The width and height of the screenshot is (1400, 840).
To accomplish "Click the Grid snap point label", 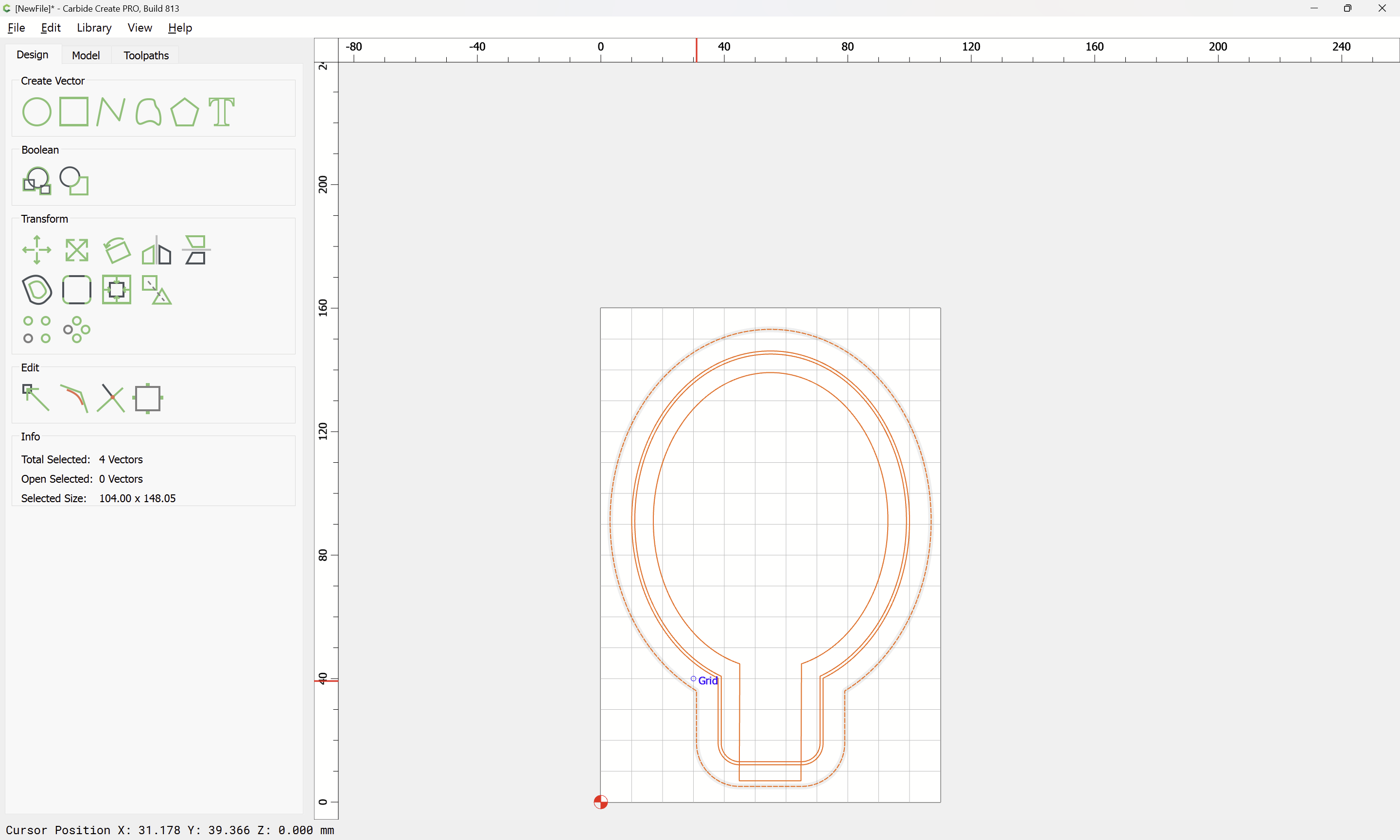I will [x=707, y=681].
